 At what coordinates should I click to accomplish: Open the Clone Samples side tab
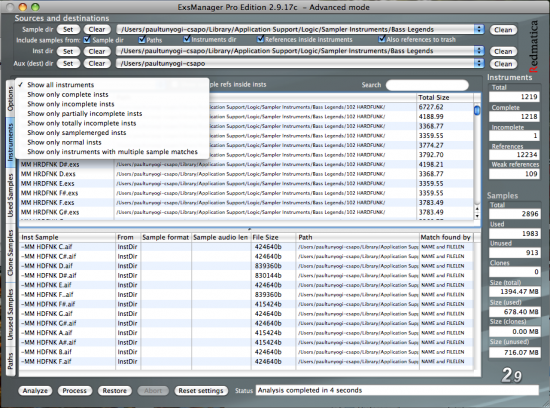pyautogui.click(x=10, y=253)
